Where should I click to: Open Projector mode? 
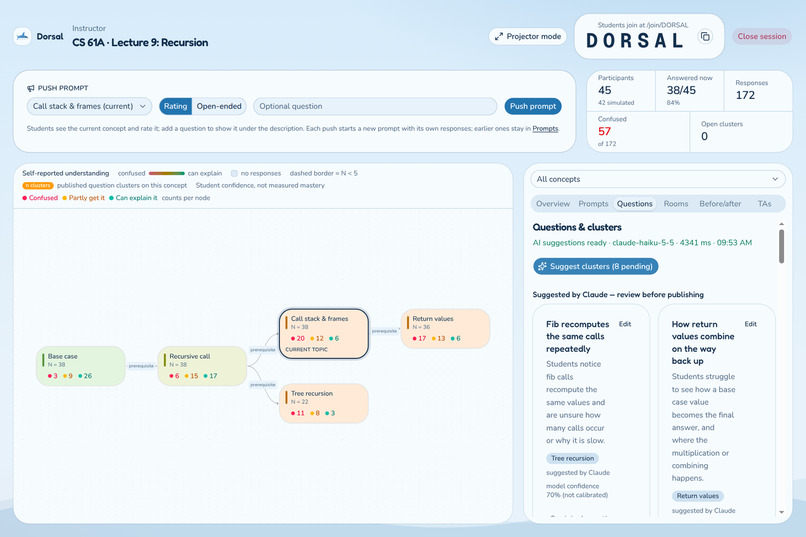click(528, 36)
